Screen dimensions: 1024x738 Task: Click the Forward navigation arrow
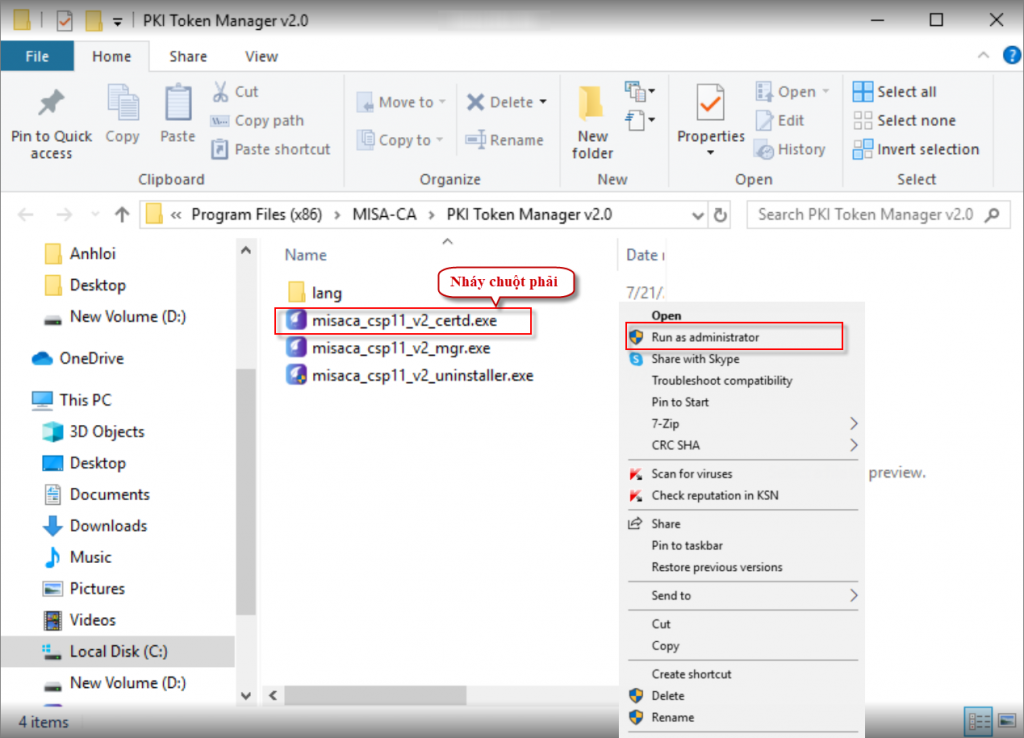coord(64,214)
